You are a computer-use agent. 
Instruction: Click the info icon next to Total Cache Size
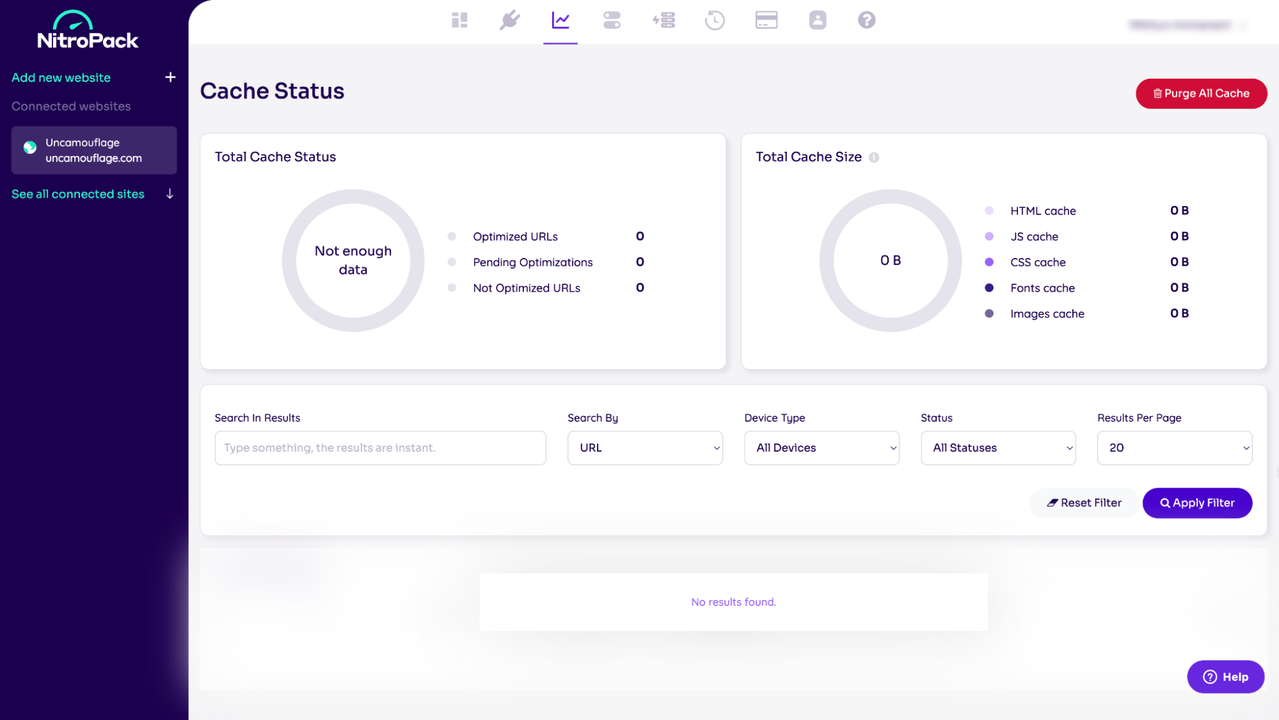[x=874, y=157]
